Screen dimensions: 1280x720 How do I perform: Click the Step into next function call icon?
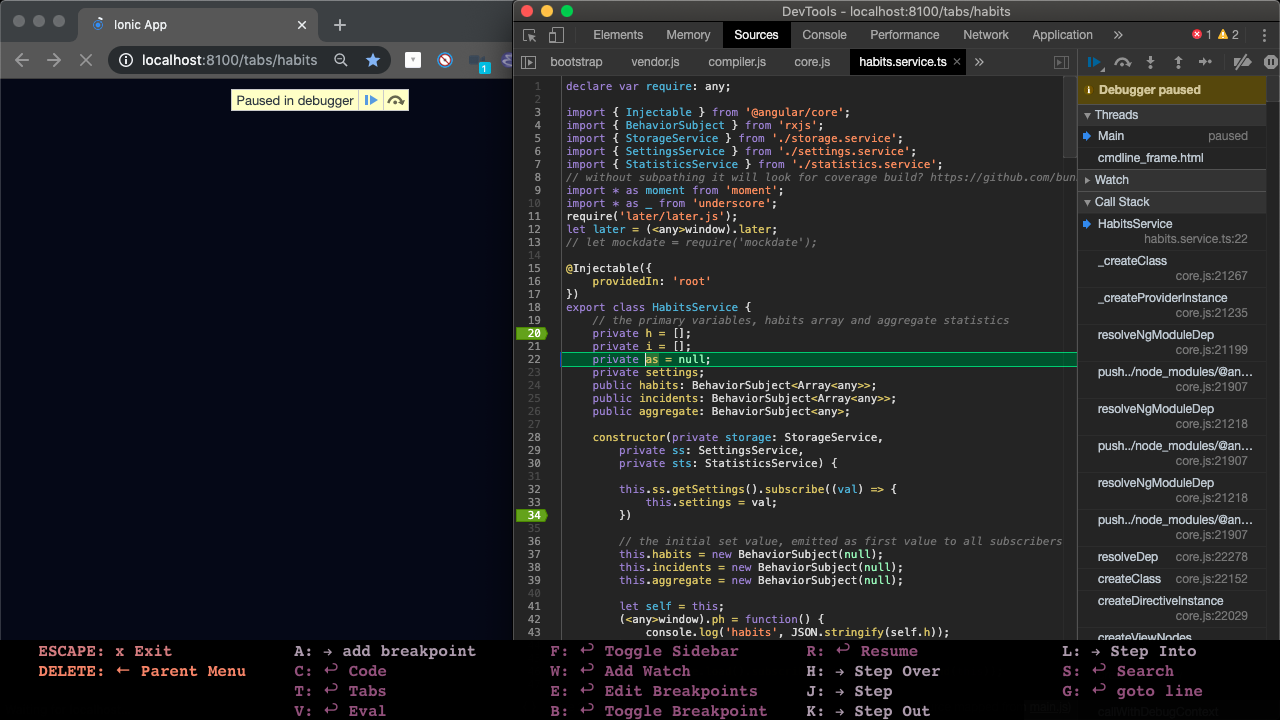point(1150,62)
